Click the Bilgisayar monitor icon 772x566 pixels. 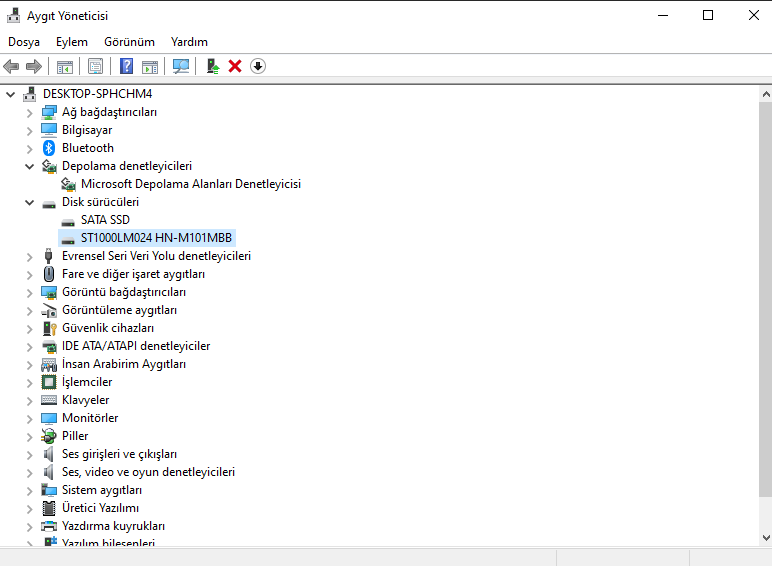[x=49, y=130]
